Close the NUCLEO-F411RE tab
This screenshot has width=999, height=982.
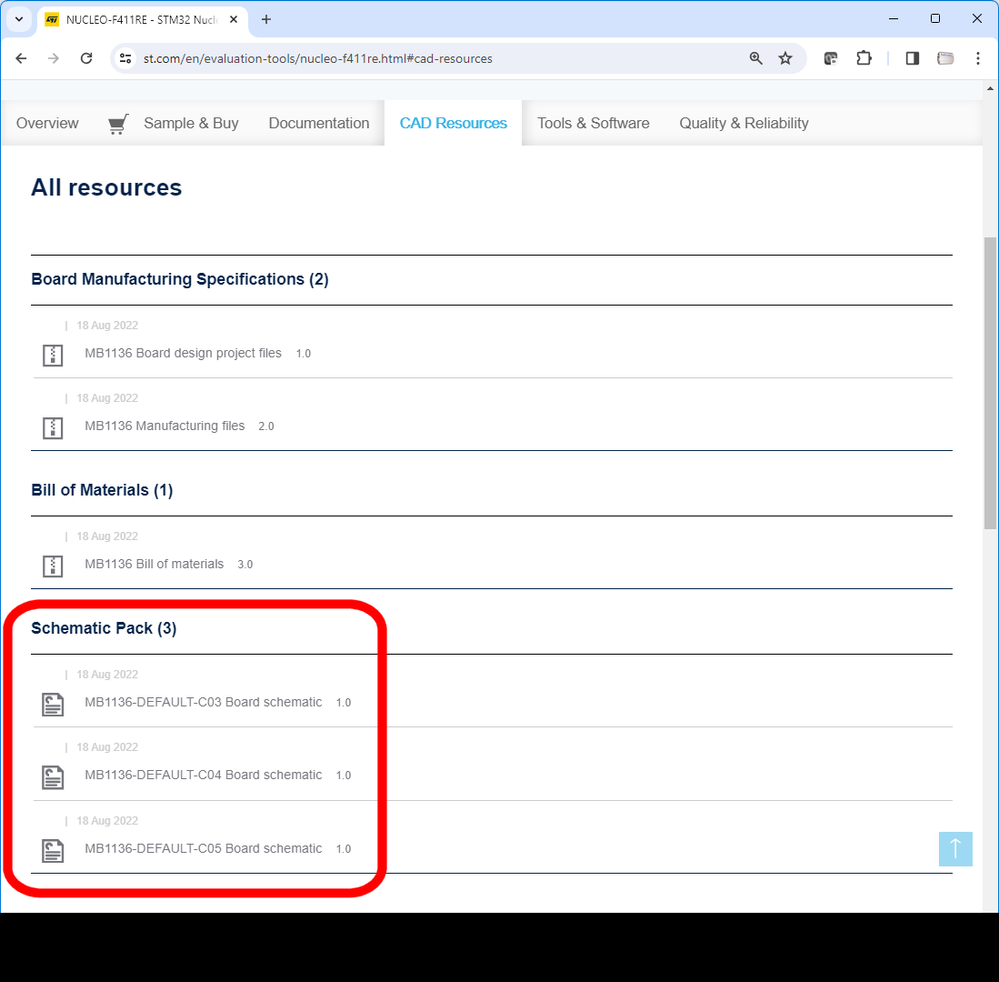234,20
